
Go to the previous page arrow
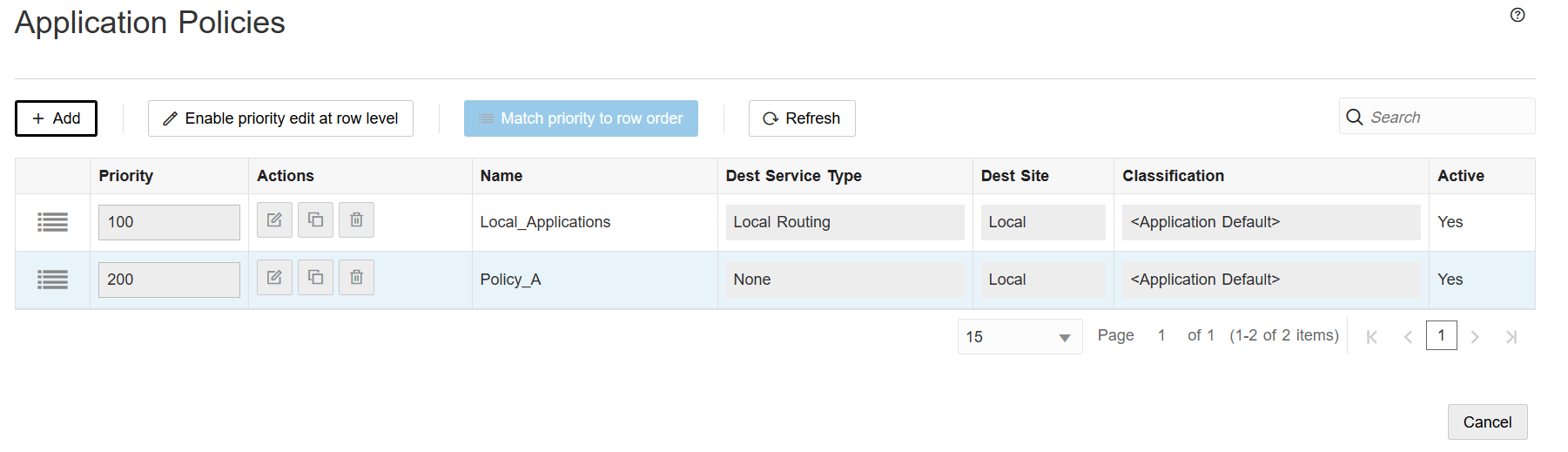pyautogui.click(x=1408, y=337)
